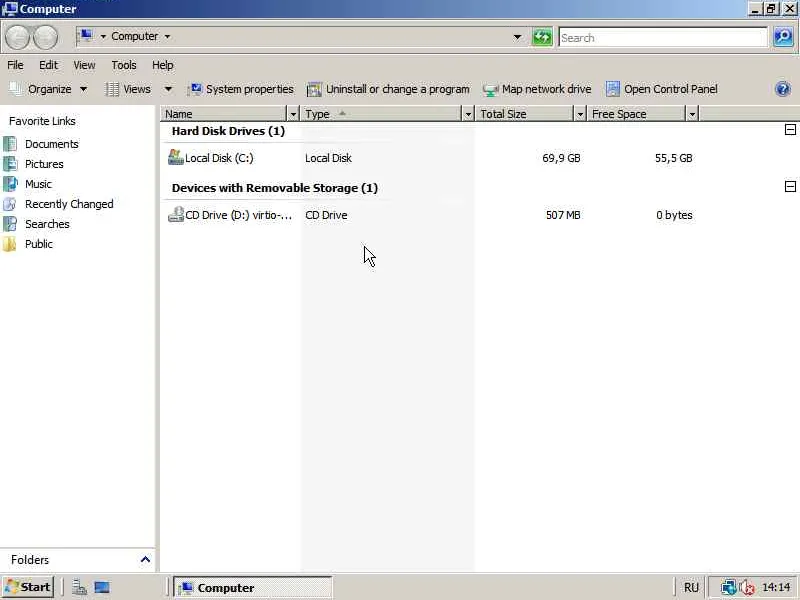Click the Public folder icon
800x600 pixels.
(10, 244)
